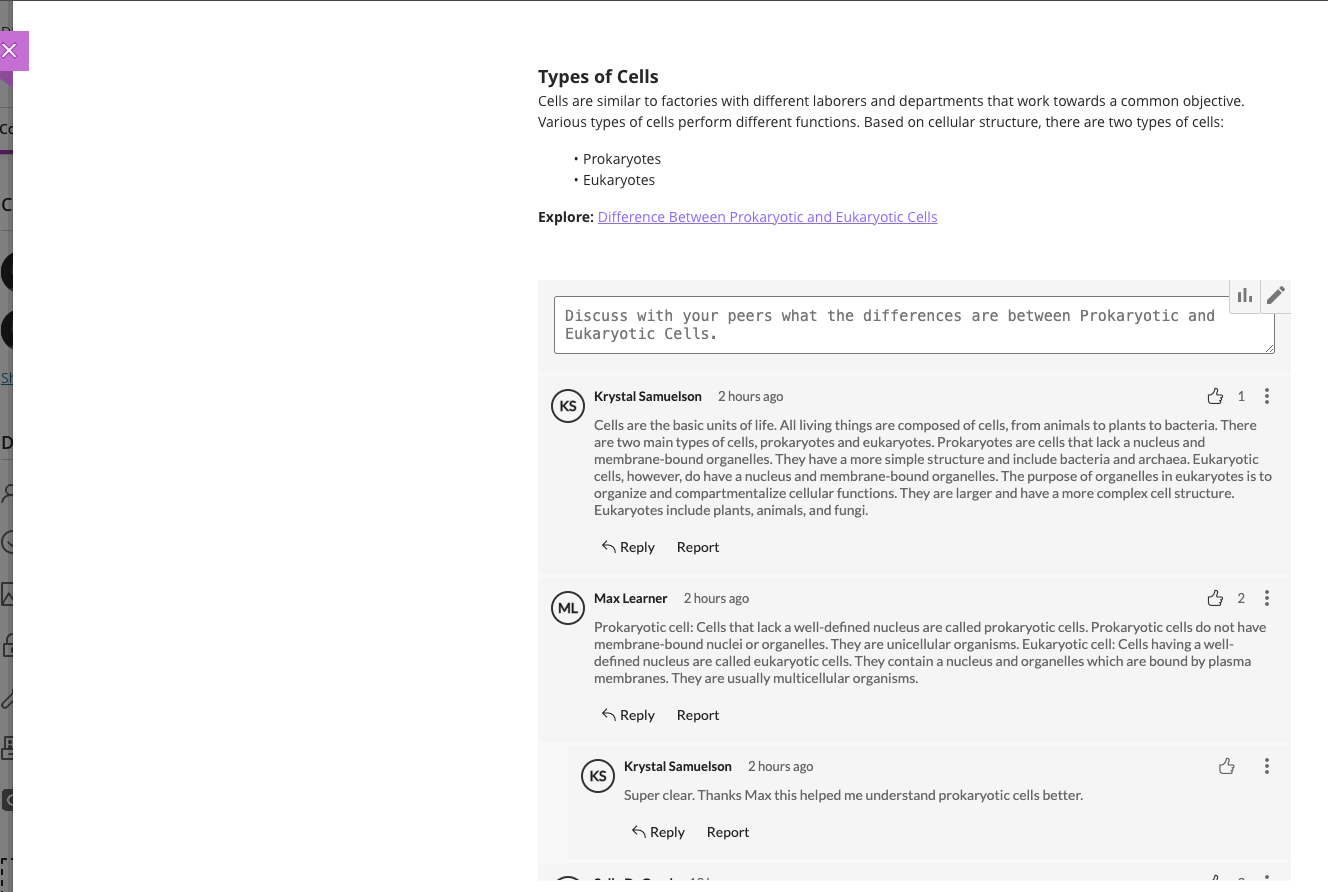Open more options menu on Max Learner's comment
Viewport: 1328px width, 892px height.
click(1267, 598)
